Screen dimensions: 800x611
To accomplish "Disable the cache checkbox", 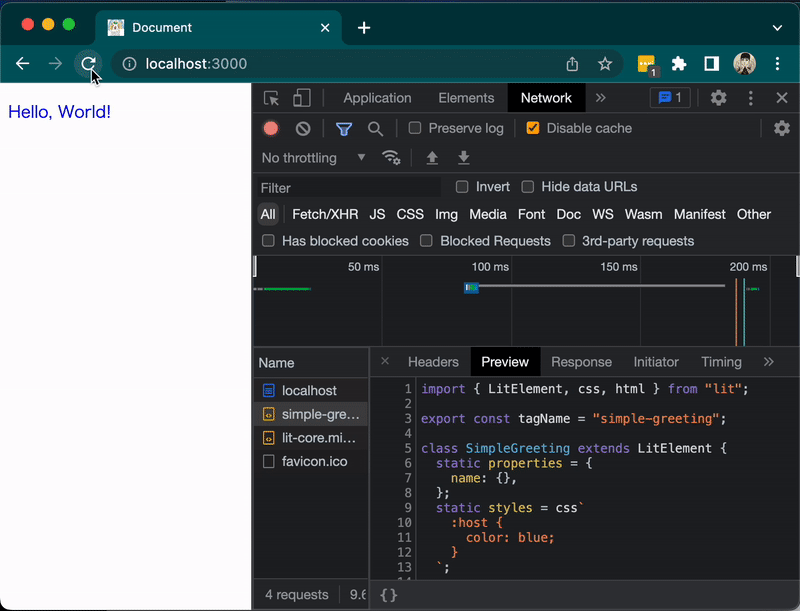I will pos(533,128).
